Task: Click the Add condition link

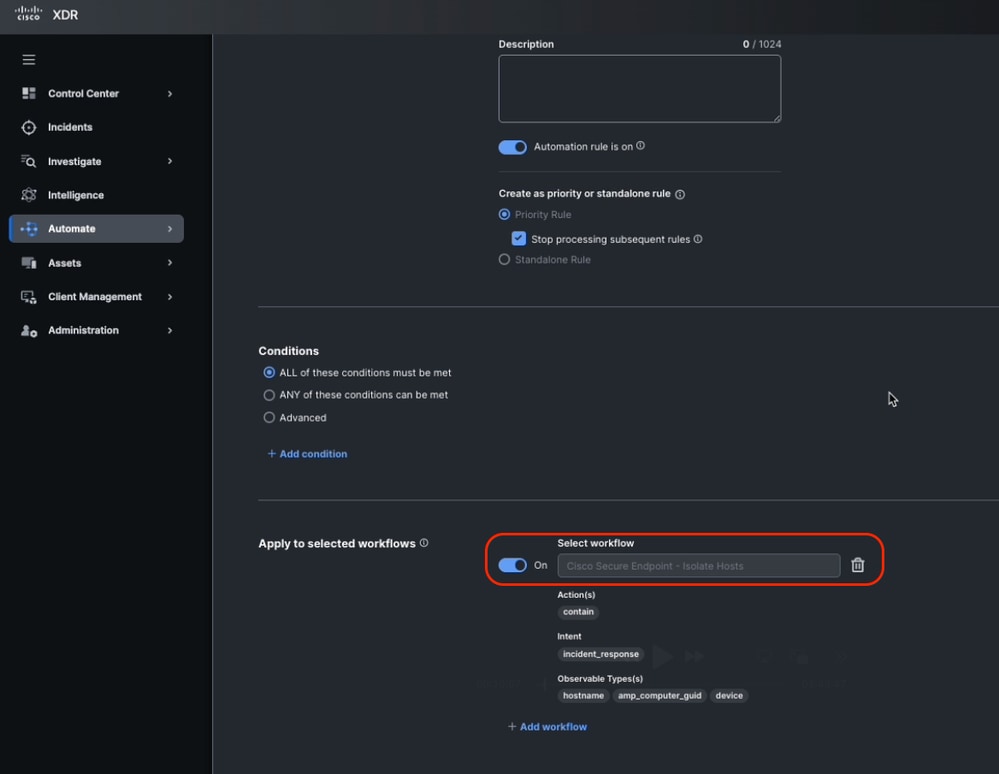Action: click(307, 454)
